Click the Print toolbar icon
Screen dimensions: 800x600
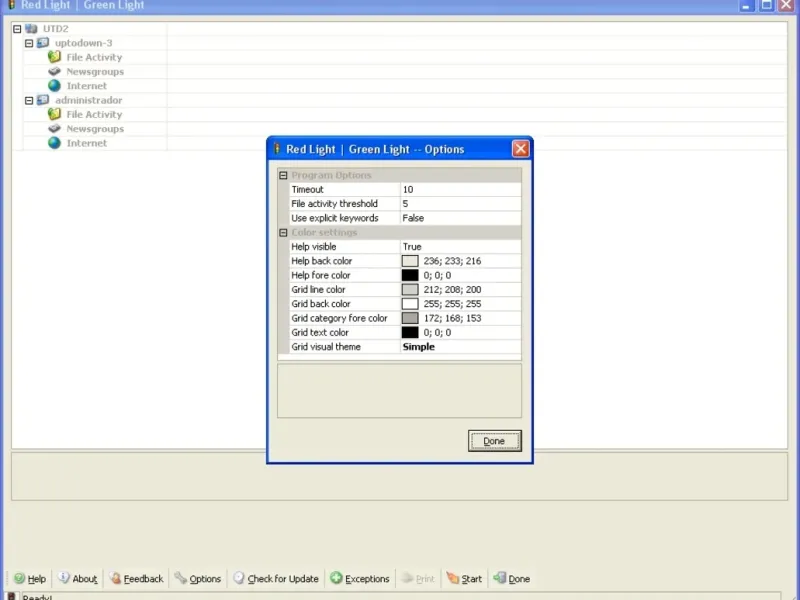point(407,578)
